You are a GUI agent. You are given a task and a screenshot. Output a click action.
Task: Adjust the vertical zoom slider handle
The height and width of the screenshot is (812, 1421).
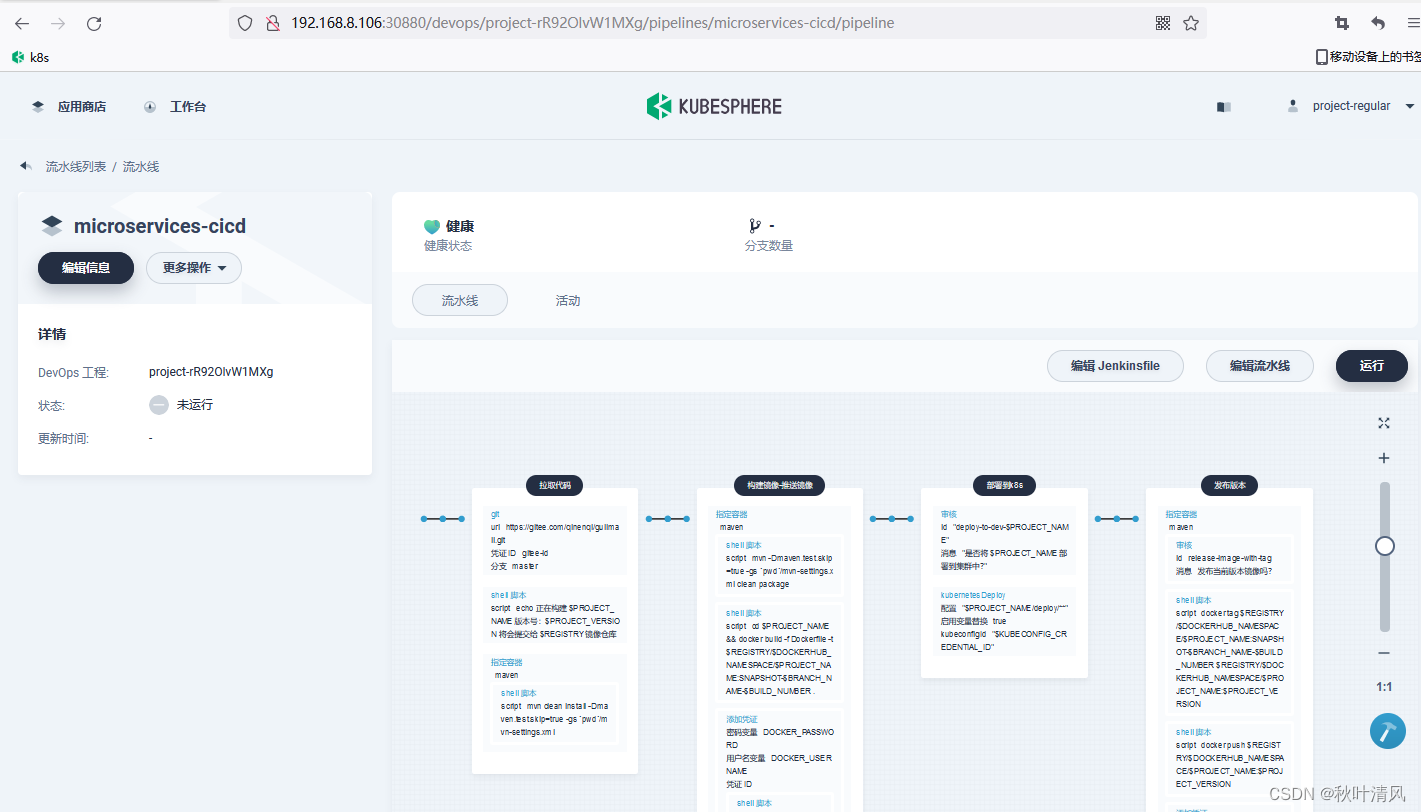pyautogui.click(x=1385, y=546)
